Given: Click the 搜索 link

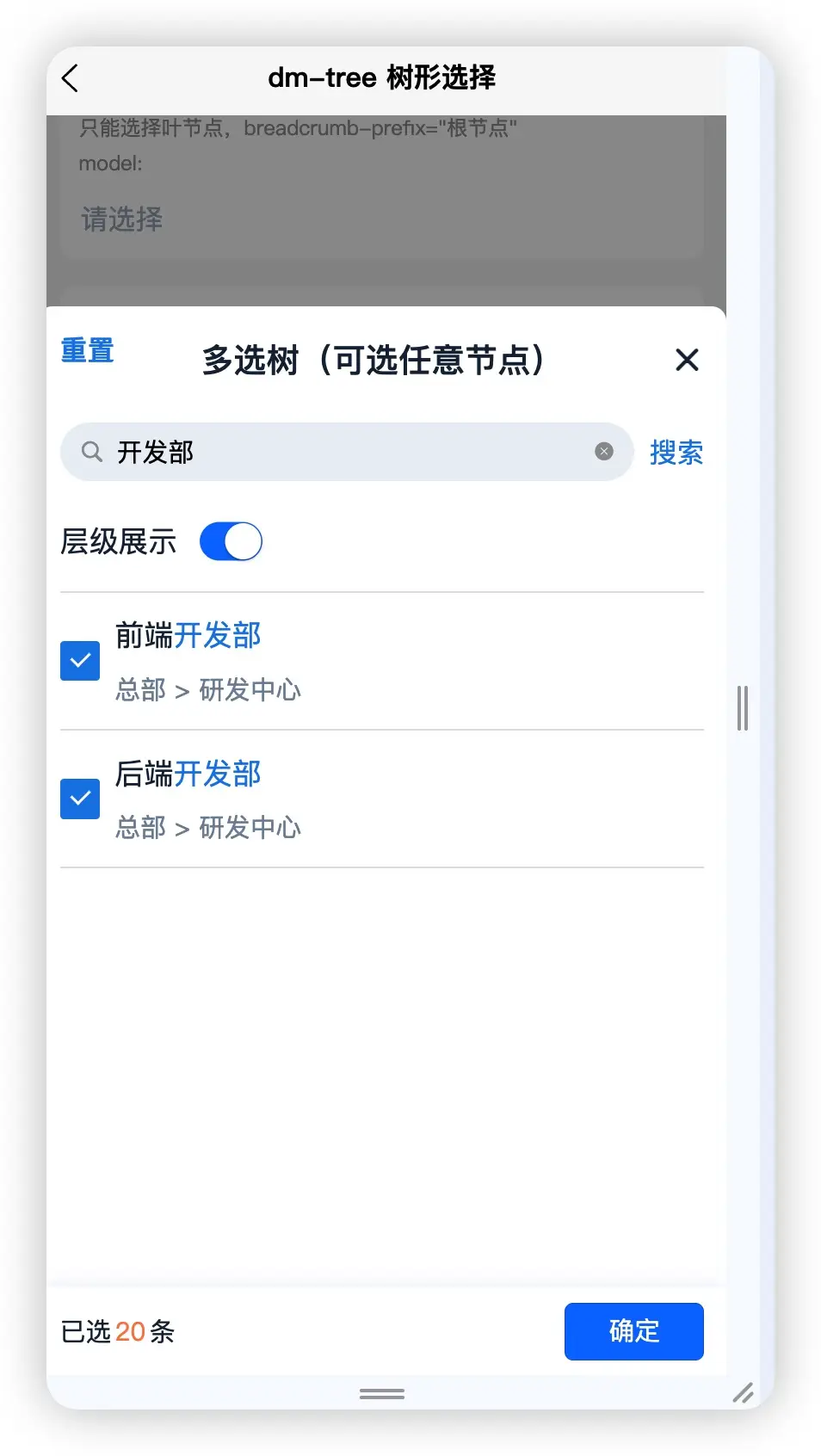Looking at the screenshot, I should tap(676, 453).
